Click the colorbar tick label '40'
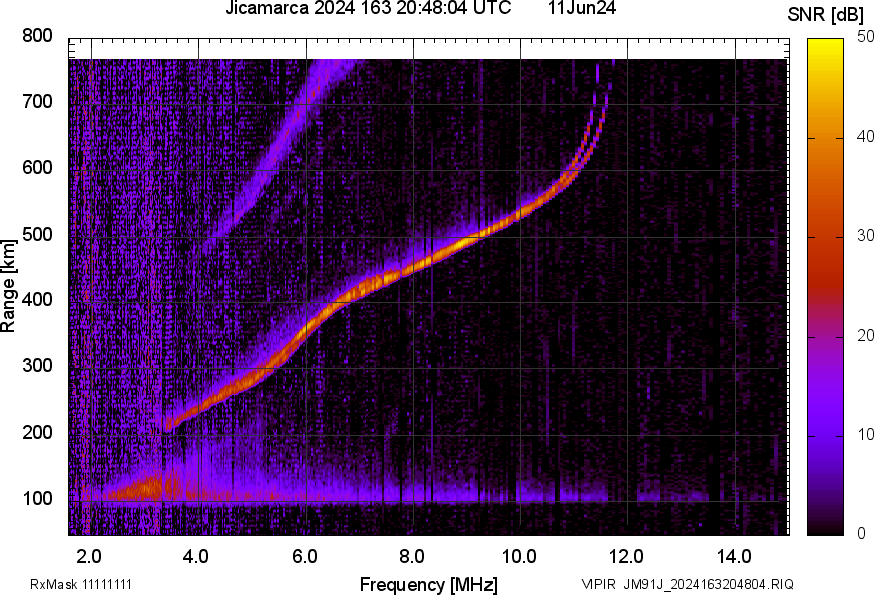Viewport: 874px width, 595px height. 865,136
